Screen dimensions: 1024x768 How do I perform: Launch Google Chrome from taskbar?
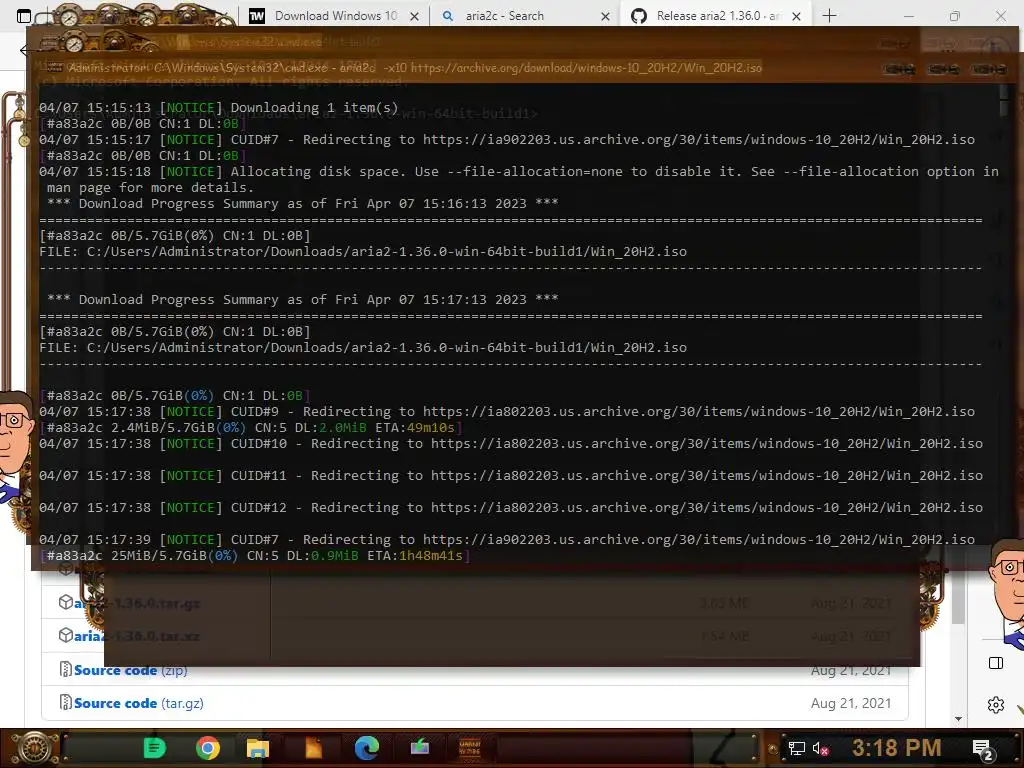click(208, 748)
